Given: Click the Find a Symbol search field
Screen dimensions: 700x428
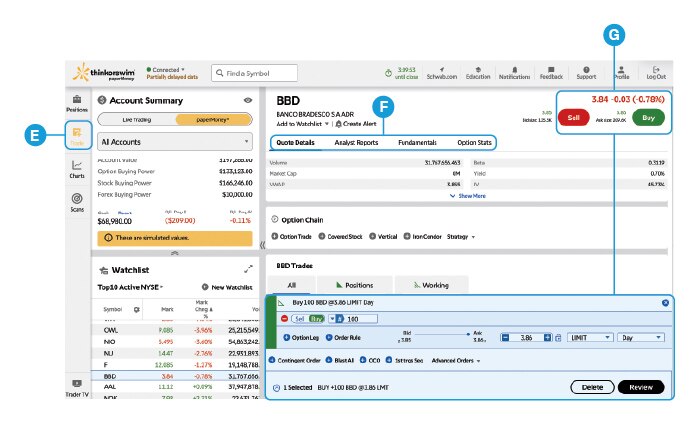Looking at the screenshot, I should [x=254, y=73].
